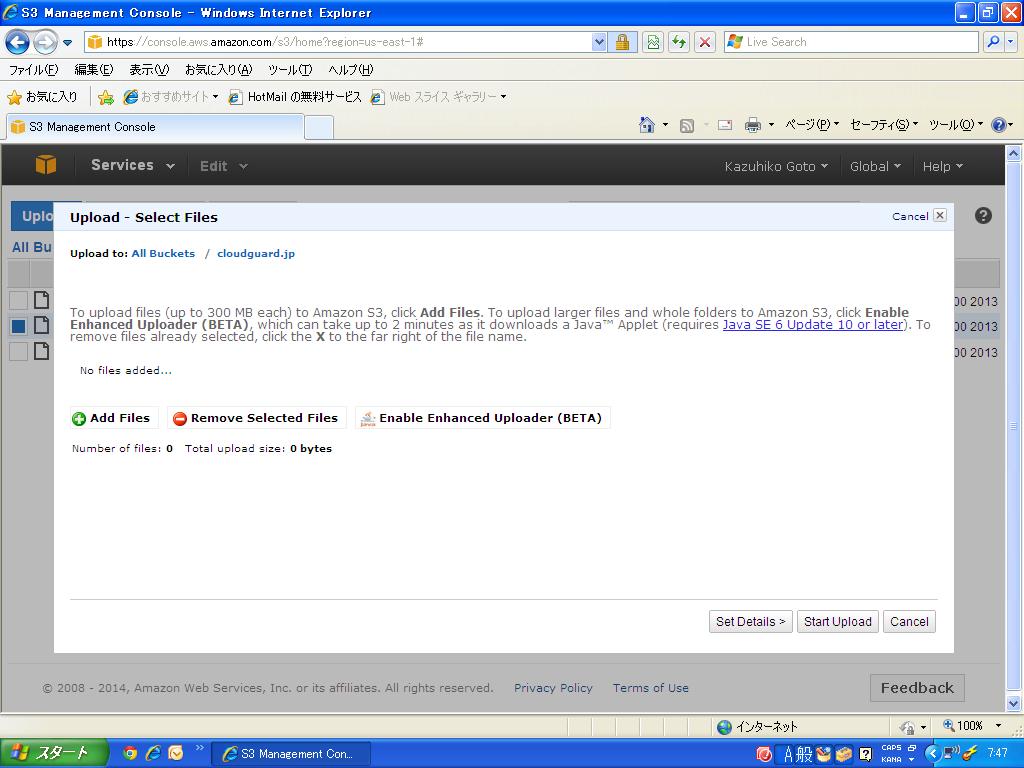This screenshot has height=768, width=1024.
Task: Open the ツール(T) menu in menu bar
Action: (x=290, y=70)
